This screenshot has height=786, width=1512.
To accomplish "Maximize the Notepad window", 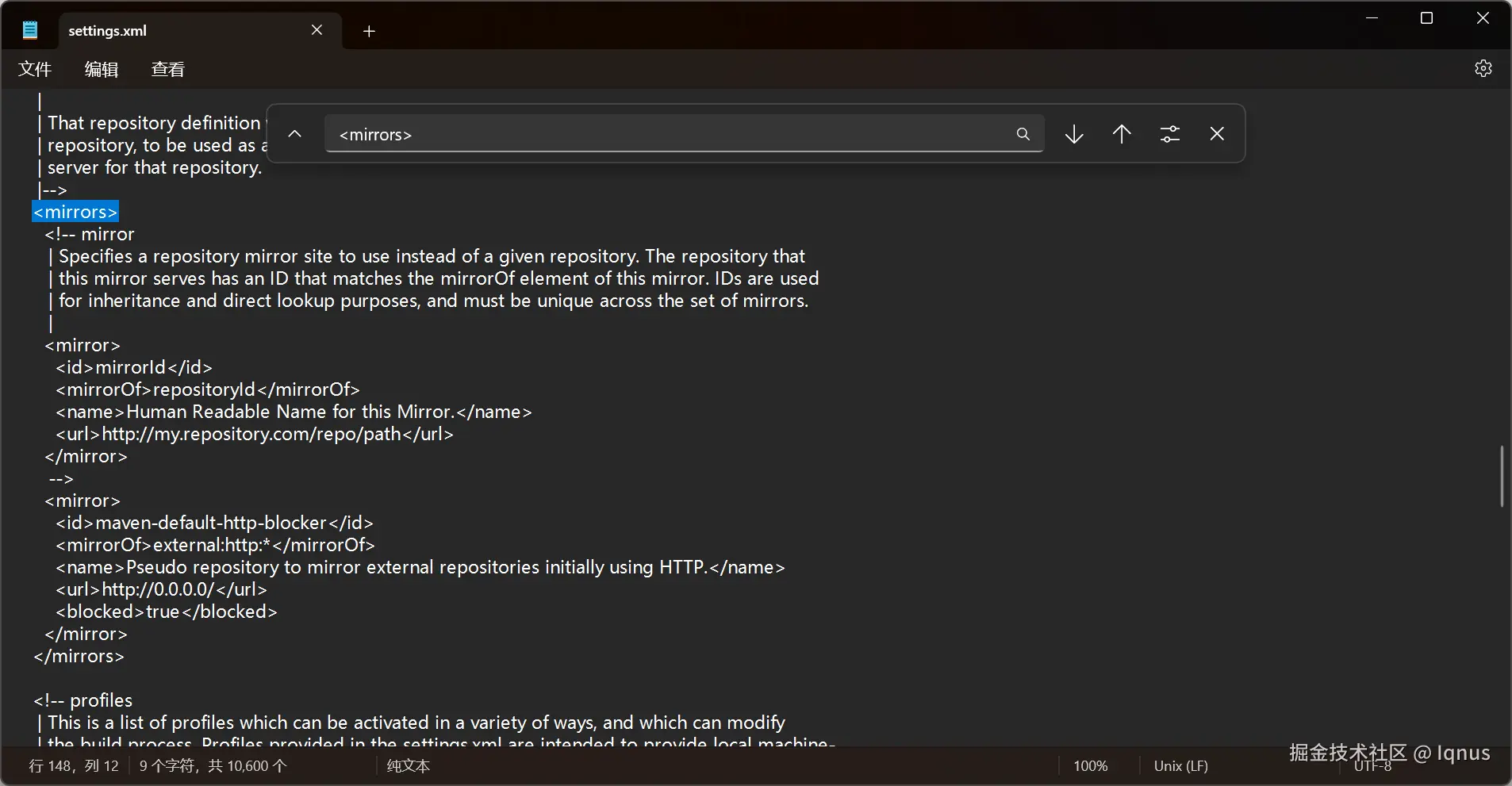I will (1426, 18).
